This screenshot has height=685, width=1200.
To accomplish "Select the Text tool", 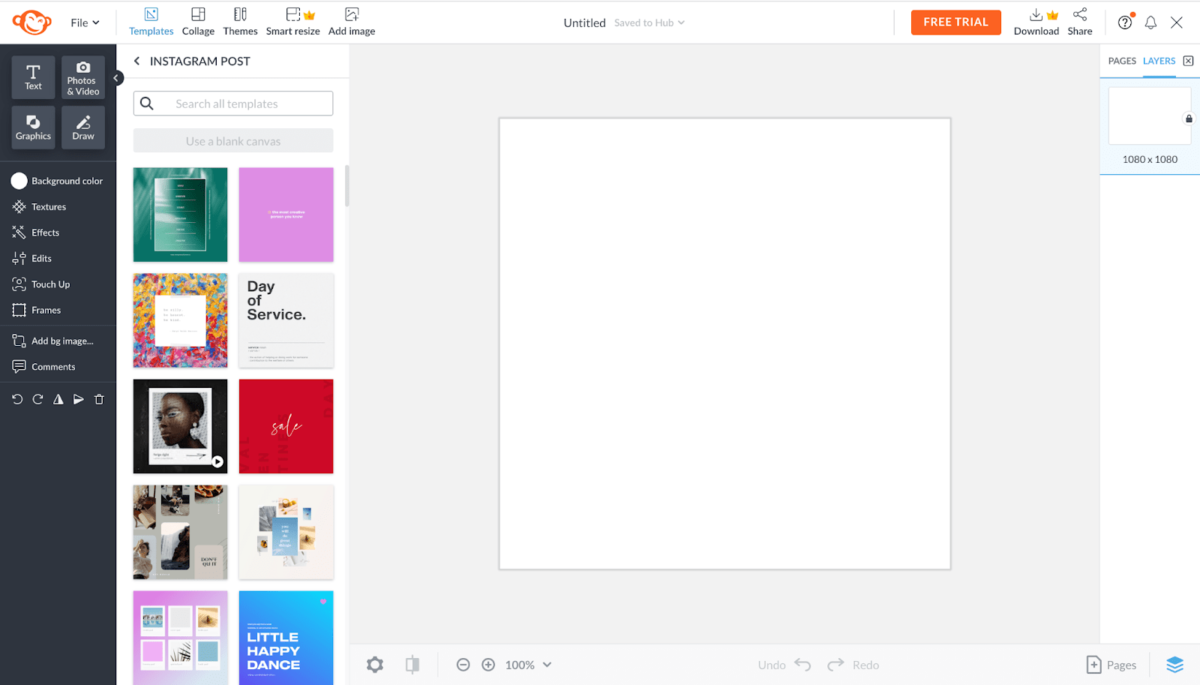I will point(33,76).
